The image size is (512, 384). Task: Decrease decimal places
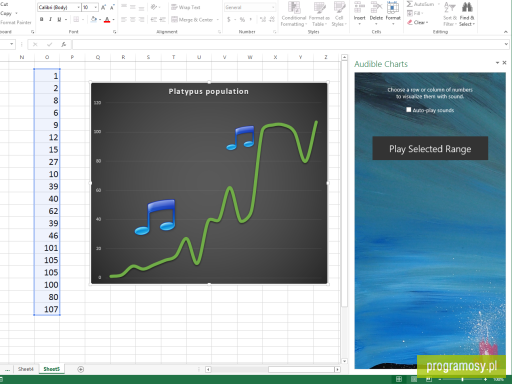272,20
